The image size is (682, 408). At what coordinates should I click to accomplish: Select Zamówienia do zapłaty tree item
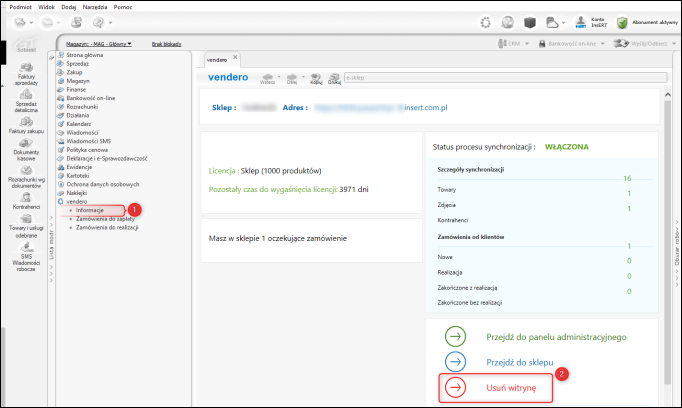(105, 219)
